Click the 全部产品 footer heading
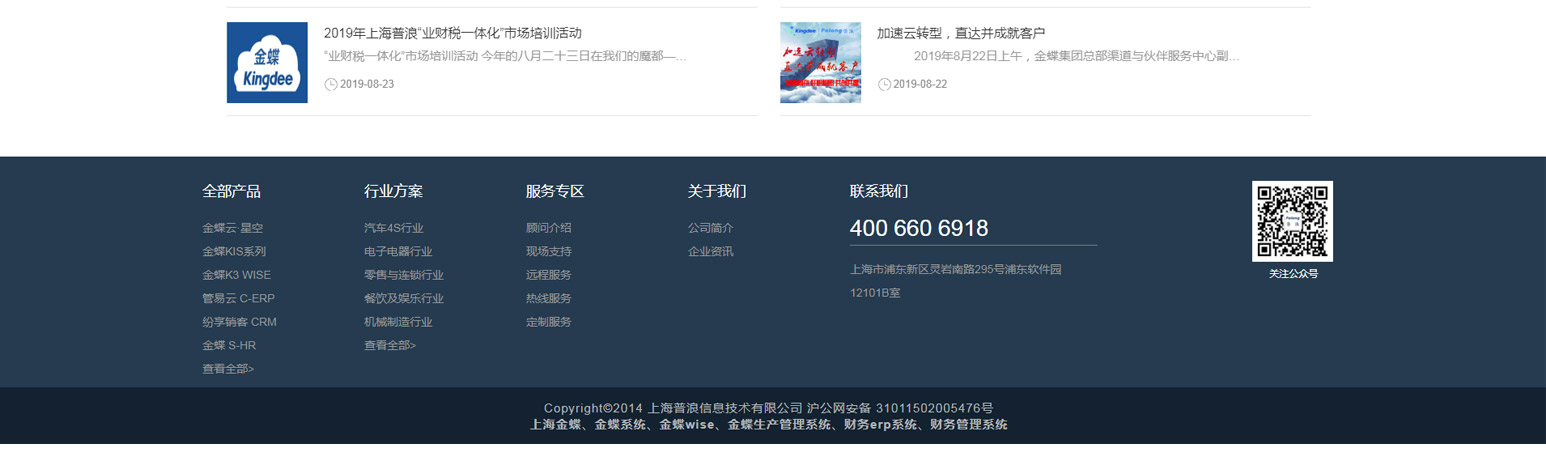 pos(231,191)
